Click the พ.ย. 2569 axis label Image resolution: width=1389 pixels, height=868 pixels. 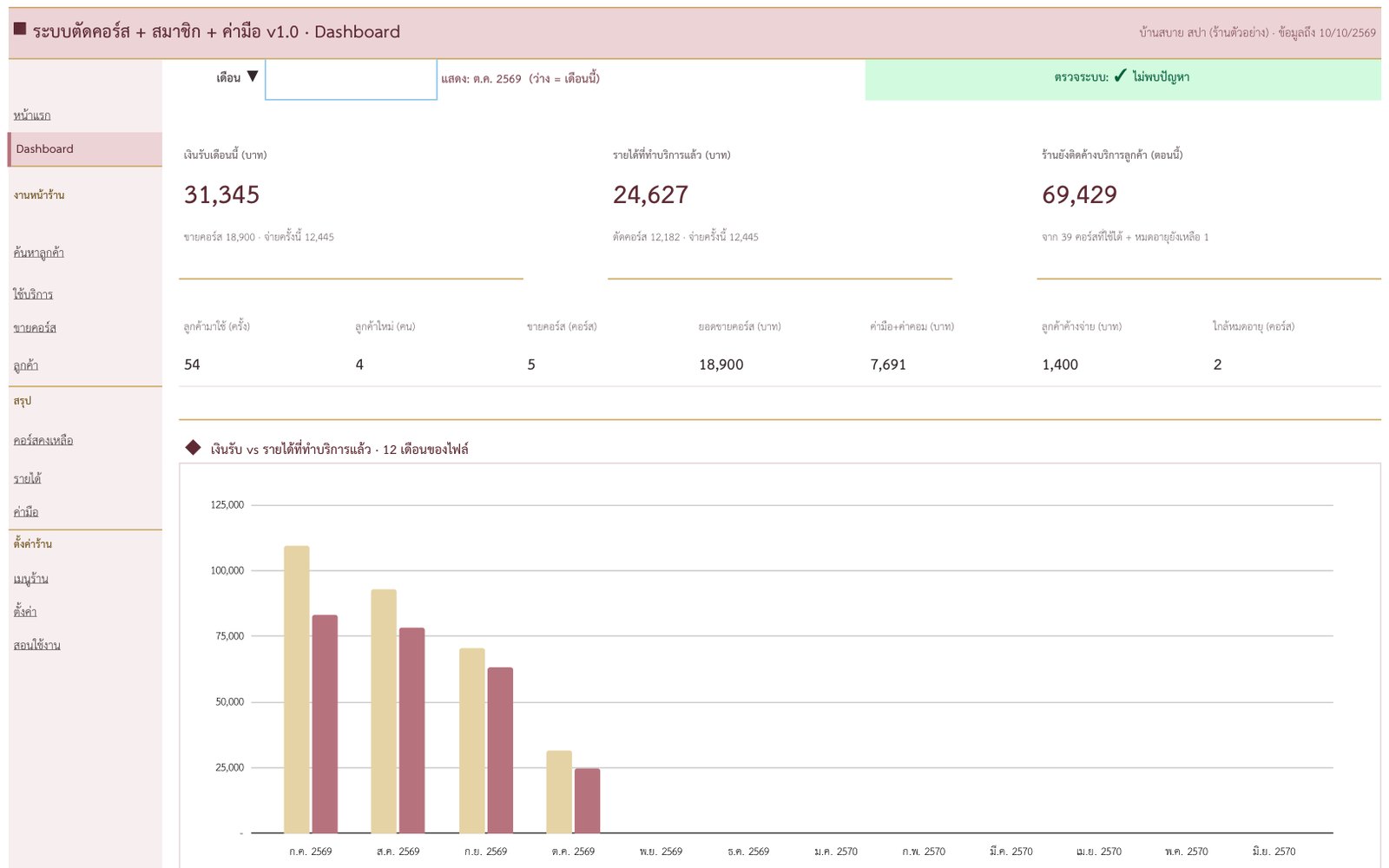pyautogui.click(x=661, y=852)
